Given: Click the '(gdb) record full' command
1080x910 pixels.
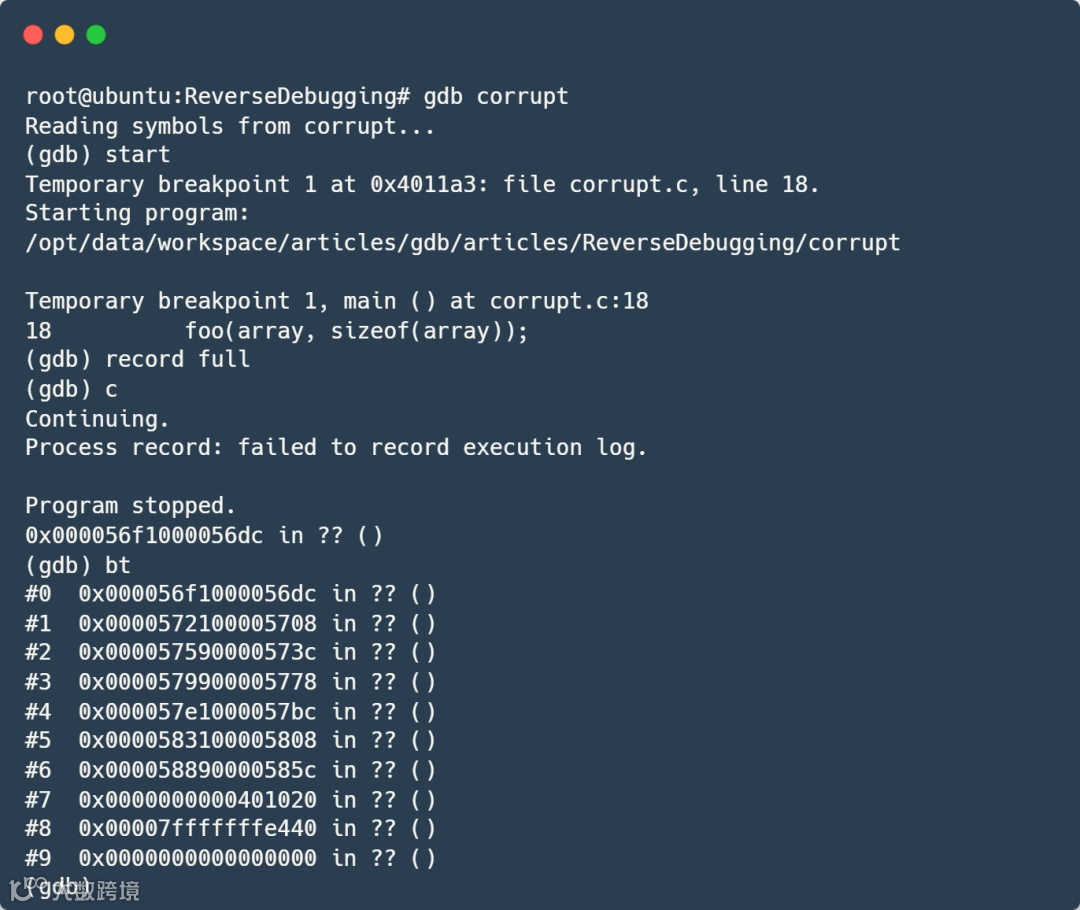Looking at the screenshot, I should coord(138,360).
